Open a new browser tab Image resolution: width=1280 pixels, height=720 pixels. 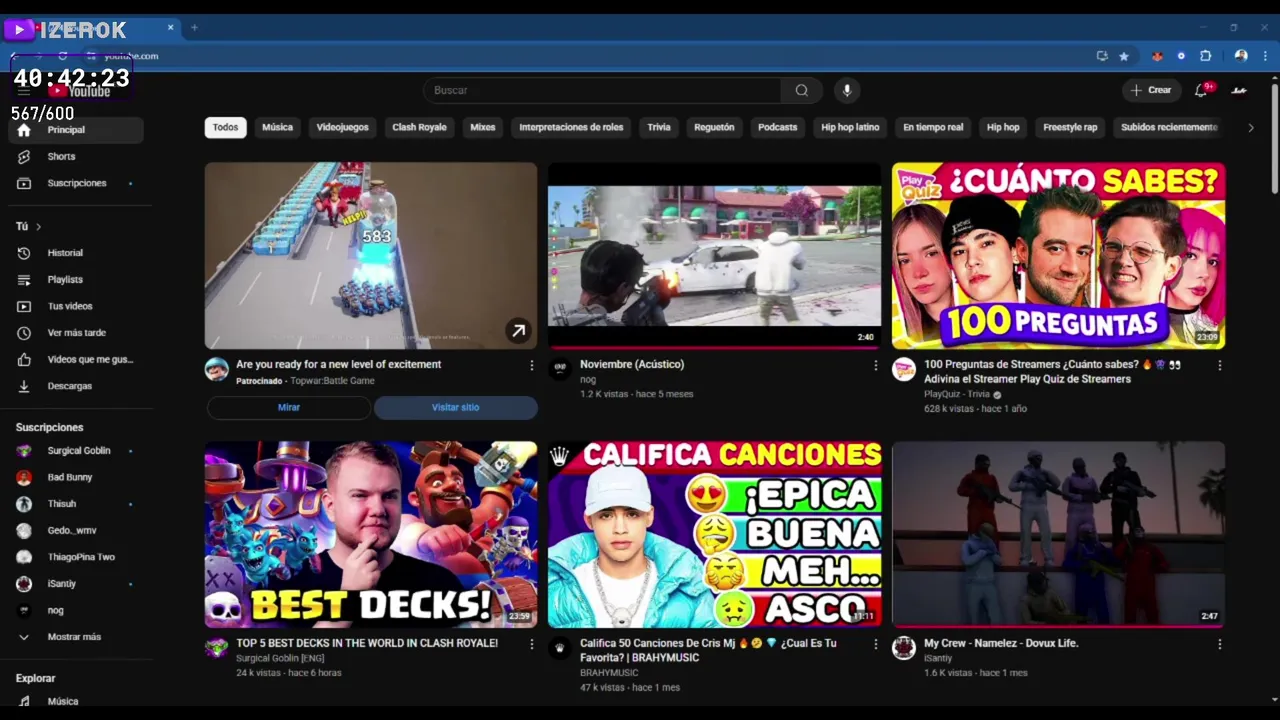coord(194,28)
